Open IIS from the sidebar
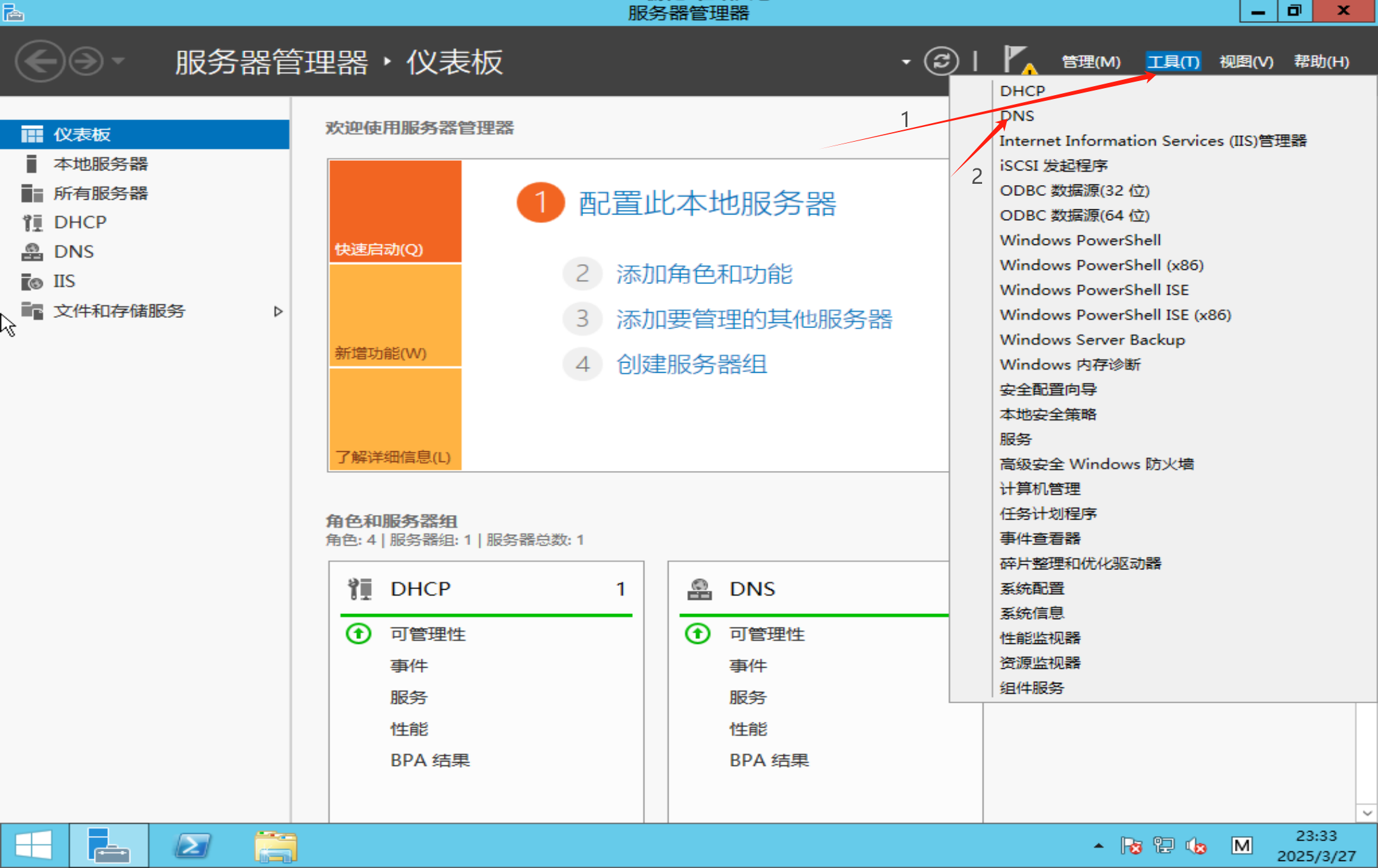This screenshot has width=1378, height=868. [64, 281]
